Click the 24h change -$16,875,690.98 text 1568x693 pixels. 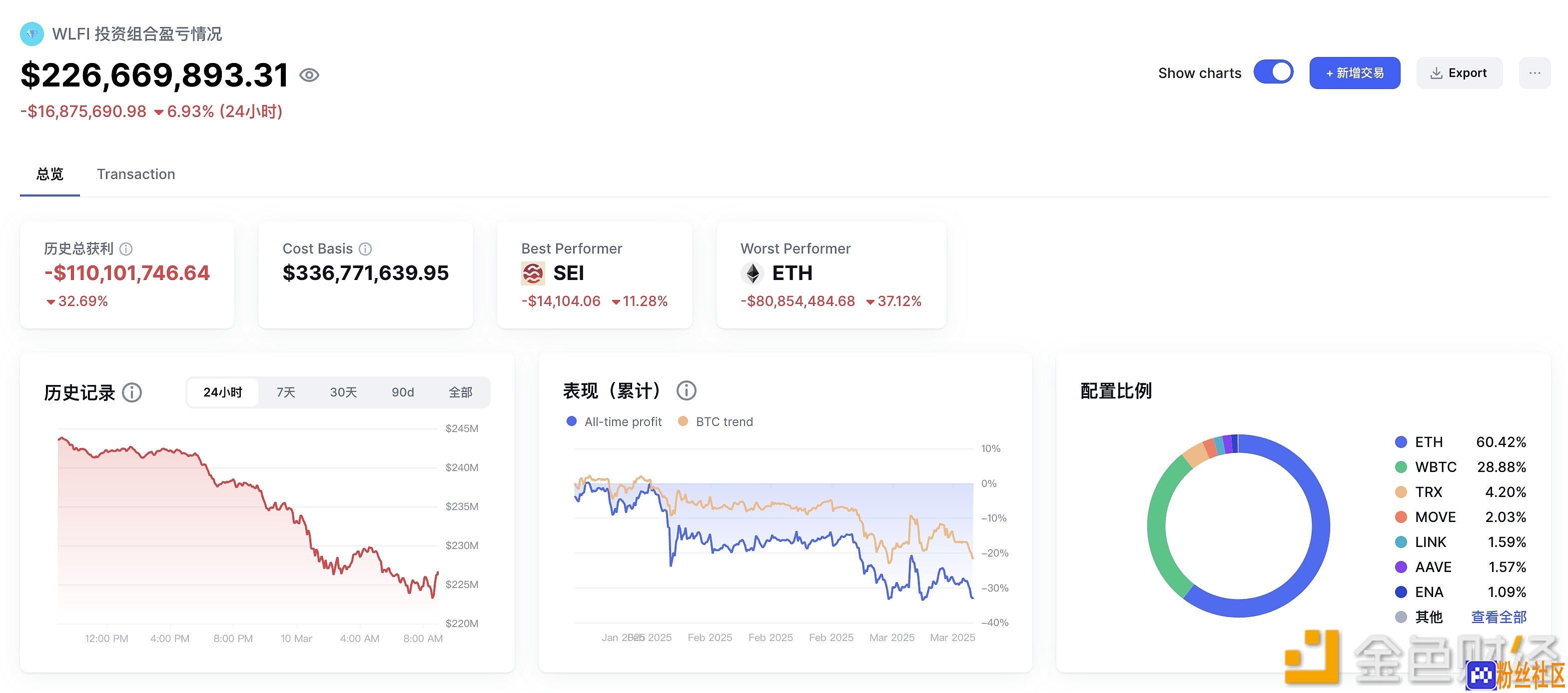coord(83,112)
